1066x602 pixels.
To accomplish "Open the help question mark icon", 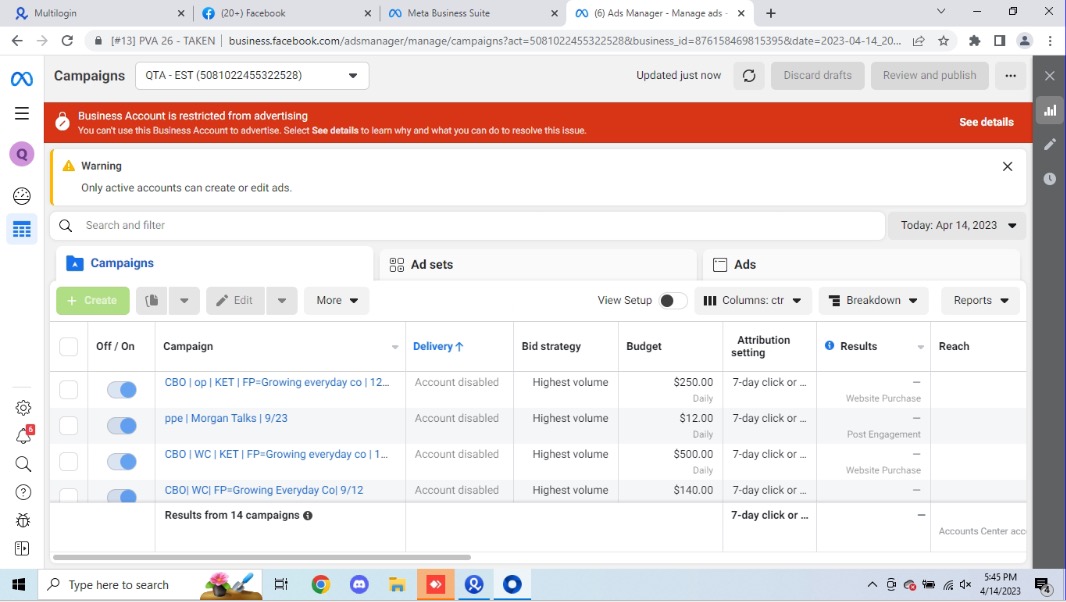I will pos(23,492).
